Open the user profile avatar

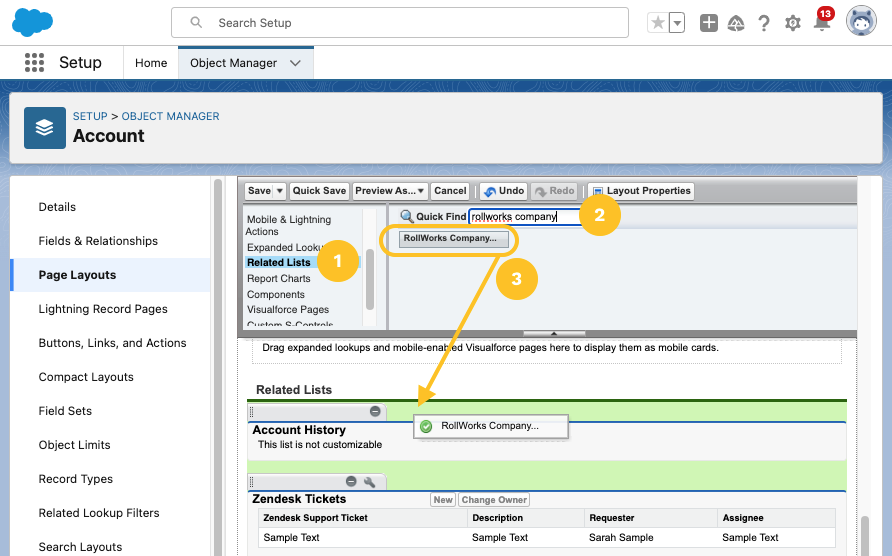coord(861,21)
